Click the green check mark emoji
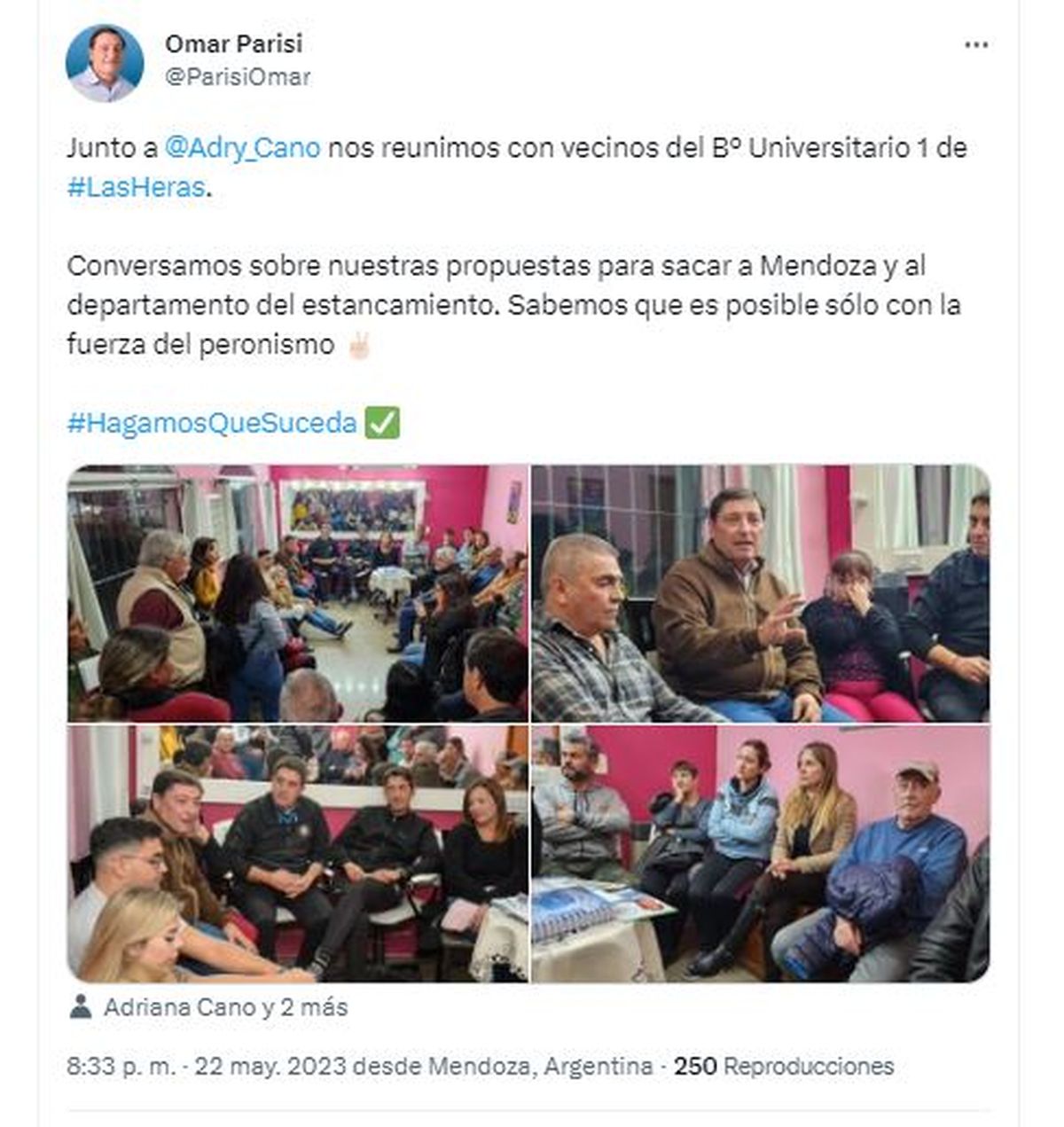 pyautogui.click(x=382, y=423)
